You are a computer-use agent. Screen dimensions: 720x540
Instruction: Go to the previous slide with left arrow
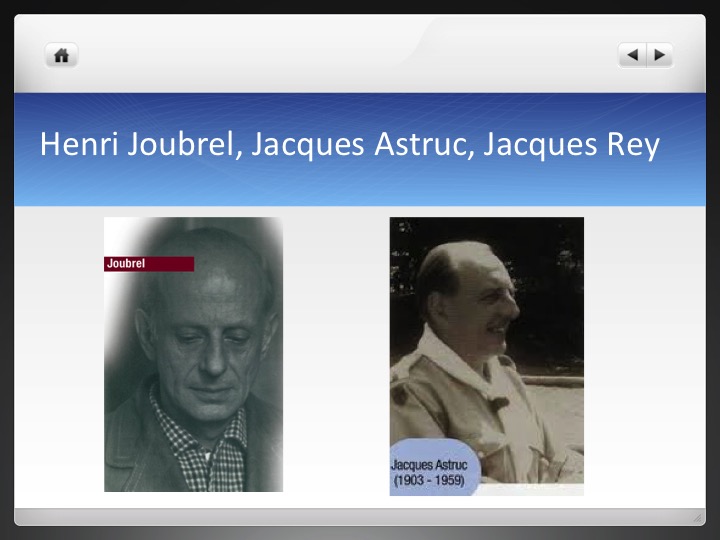point(632,56)
